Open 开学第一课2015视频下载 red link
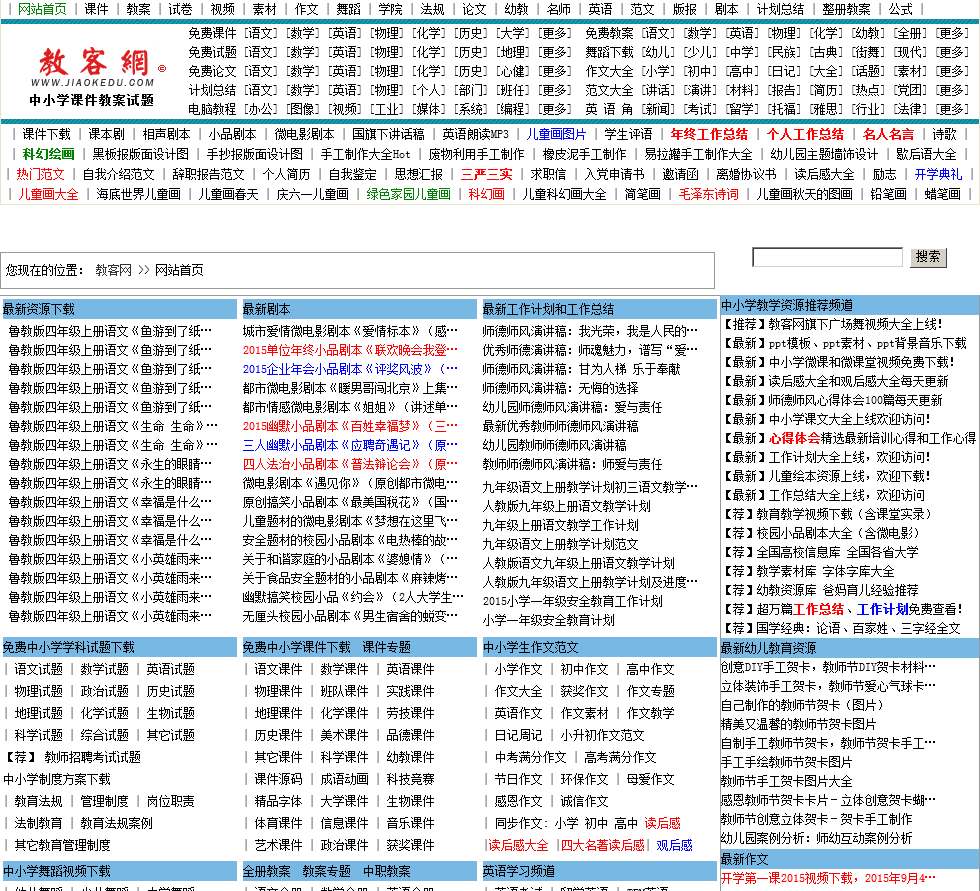Viewport: 980px width, 891px height. point(828,878)
